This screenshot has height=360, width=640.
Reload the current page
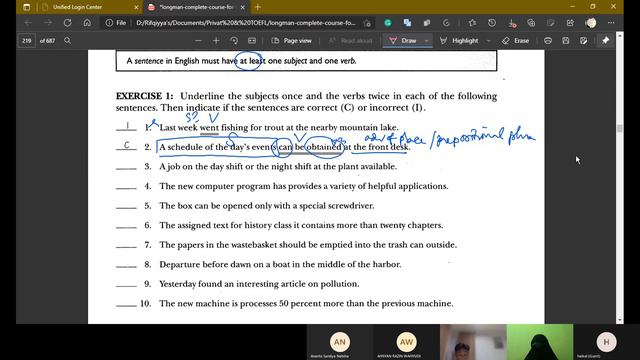(x=67, y=23)
